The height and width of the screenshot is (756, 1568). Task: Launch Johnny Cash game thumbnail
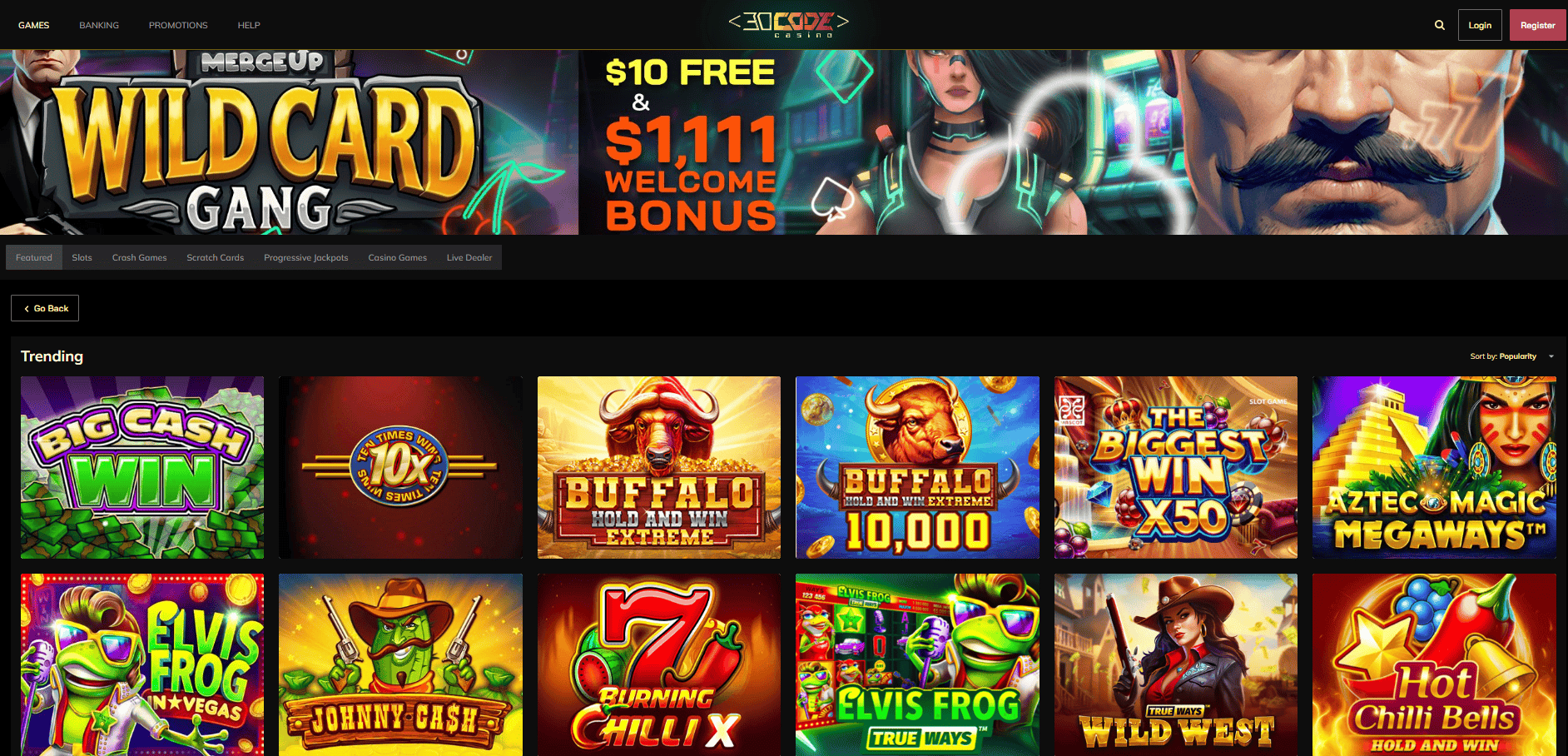point(400,664)
